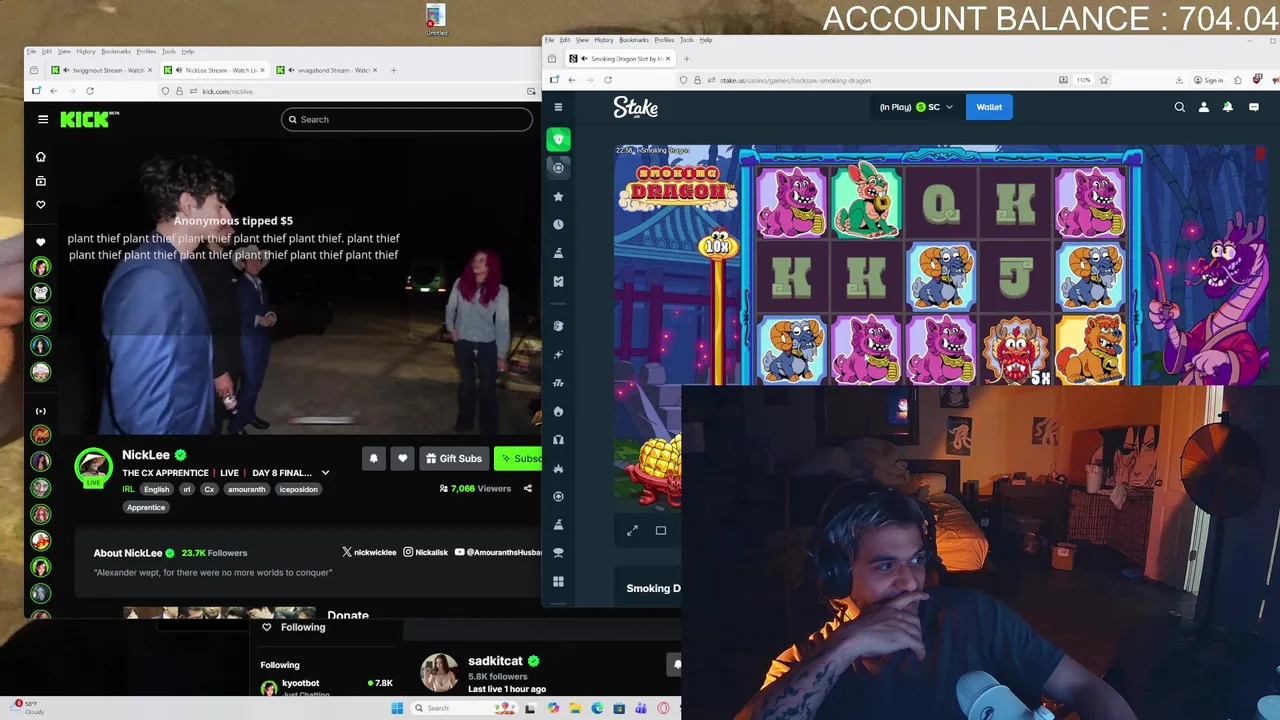Switch to twigginout Stream tab
The image size is (1280, 720).
(103, 70)
